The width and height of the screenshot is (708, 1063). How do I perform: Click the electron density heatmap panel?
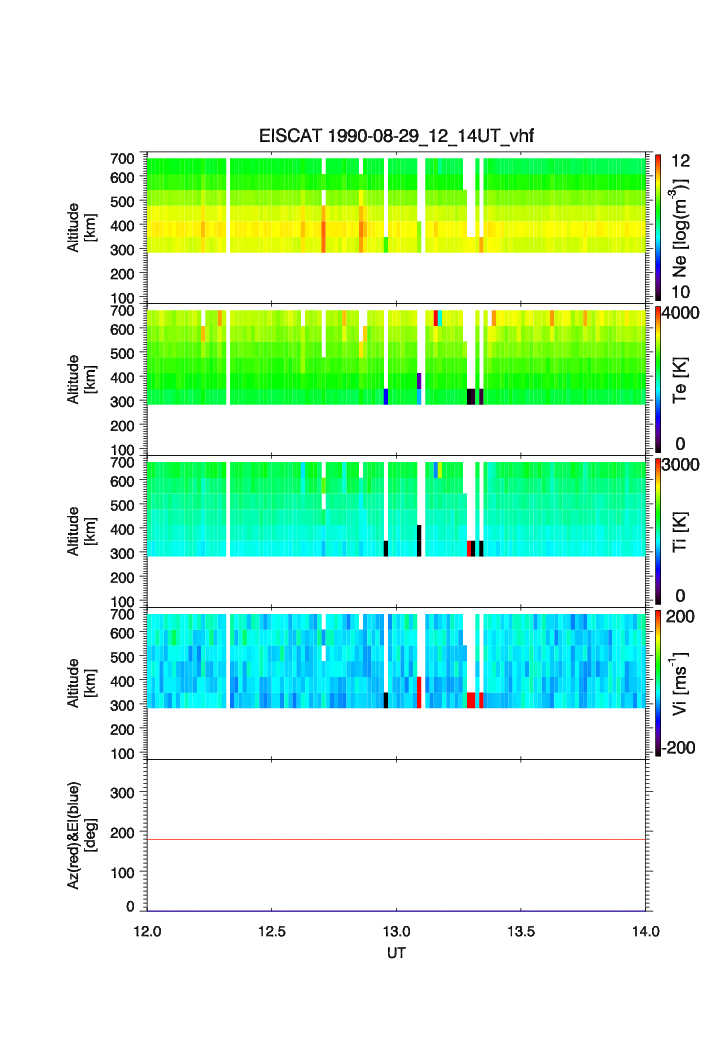coord(396,228)
